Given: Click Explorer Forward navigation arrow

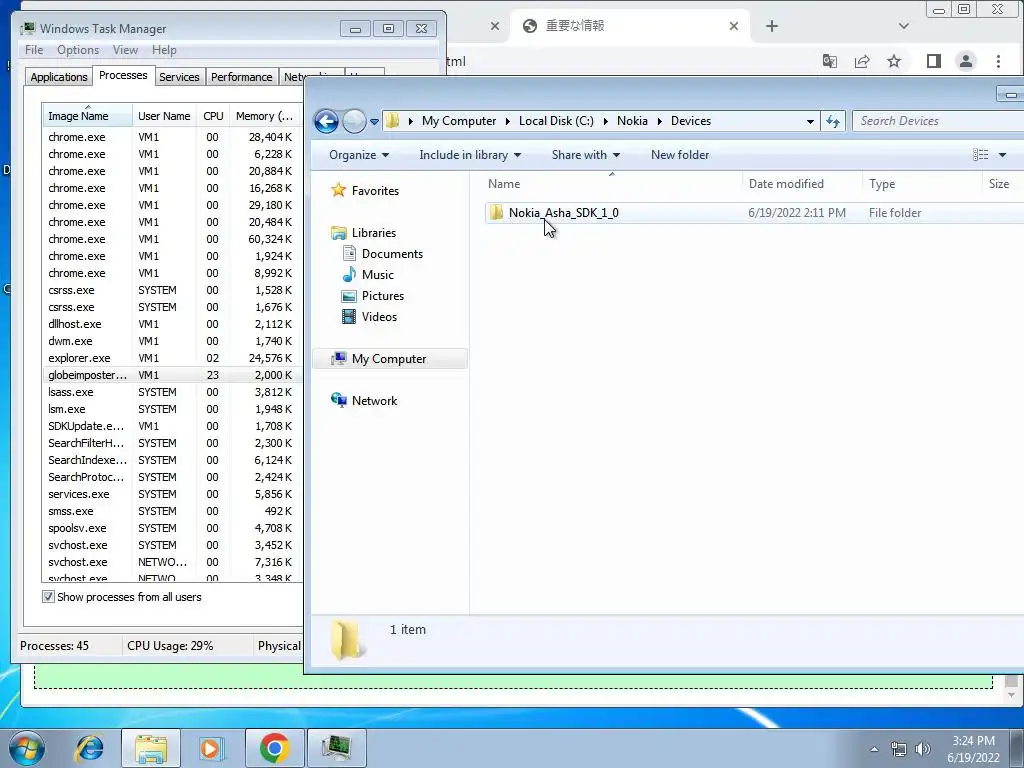Looking at the screenshot, I should 354,121.
